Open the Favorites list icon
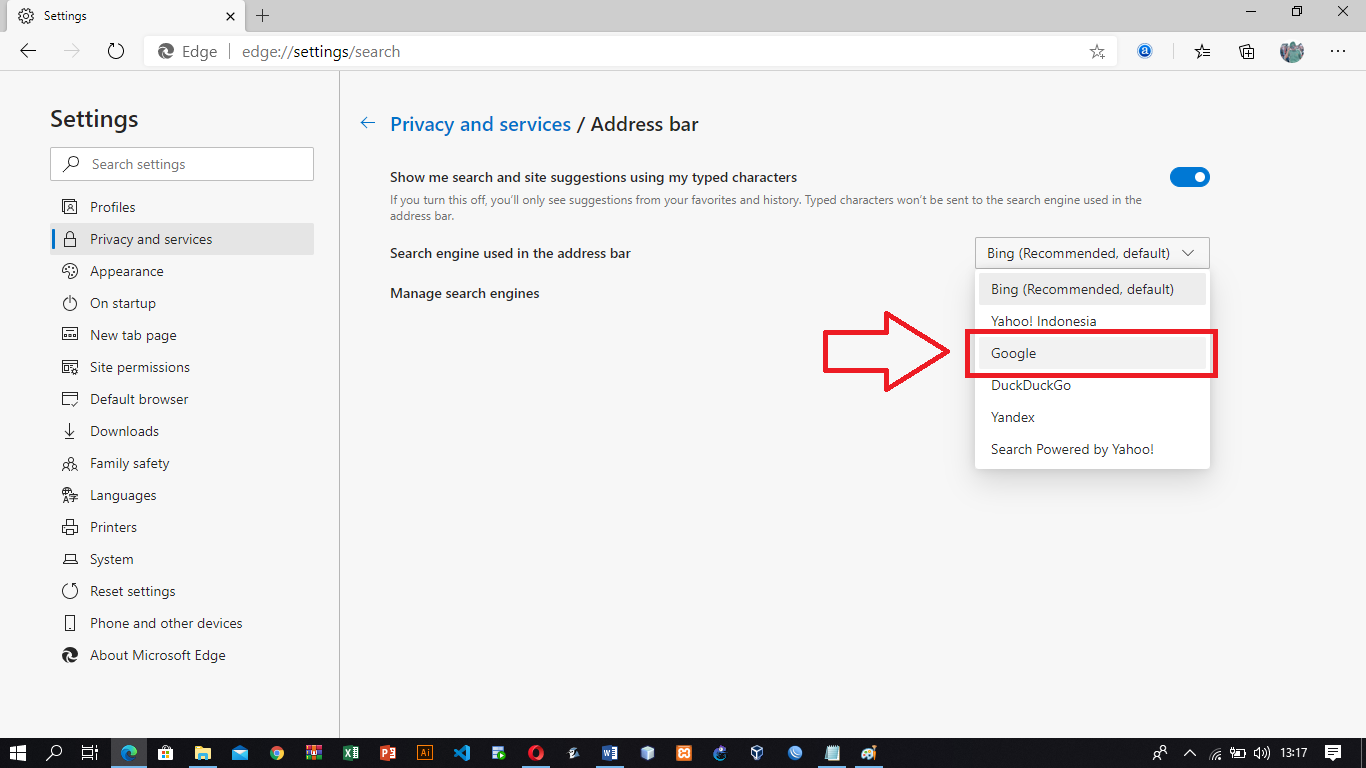 (x=1203, y=51)
